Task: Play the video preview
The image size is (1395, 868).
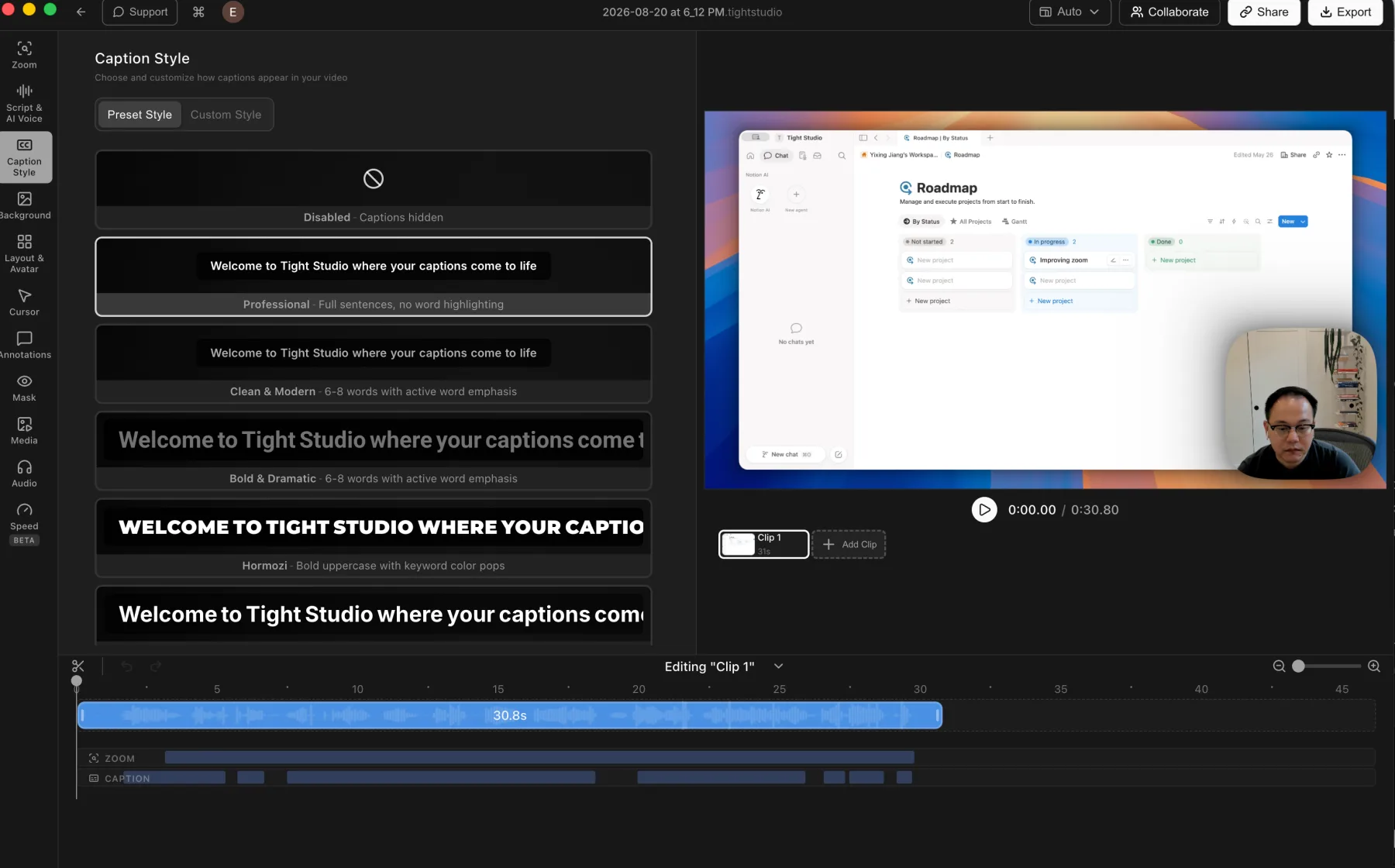Action: click(984, 510)
